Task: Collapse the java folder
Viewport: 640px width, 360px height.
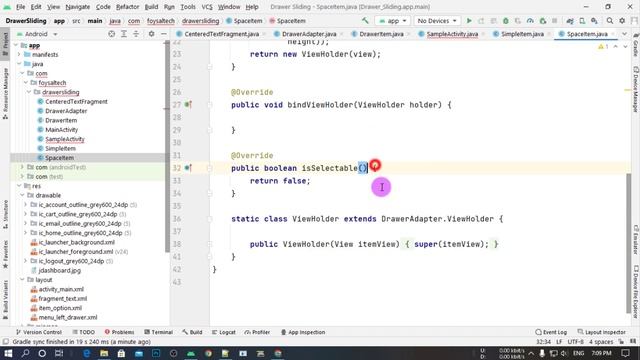Action: click(x=19, y=64)
